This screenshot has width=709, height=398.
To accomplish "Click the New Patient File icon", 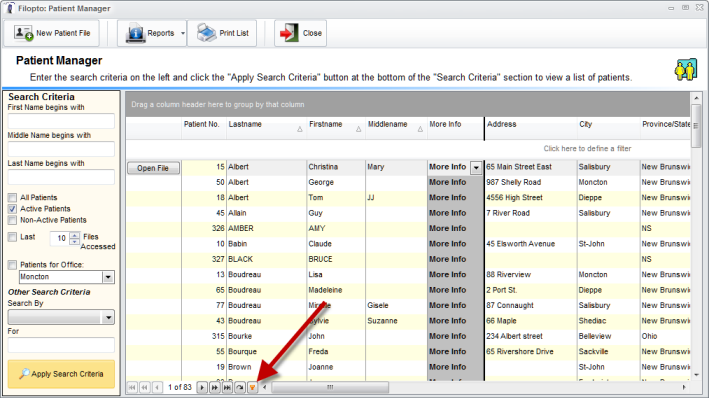I will point(24,33).
